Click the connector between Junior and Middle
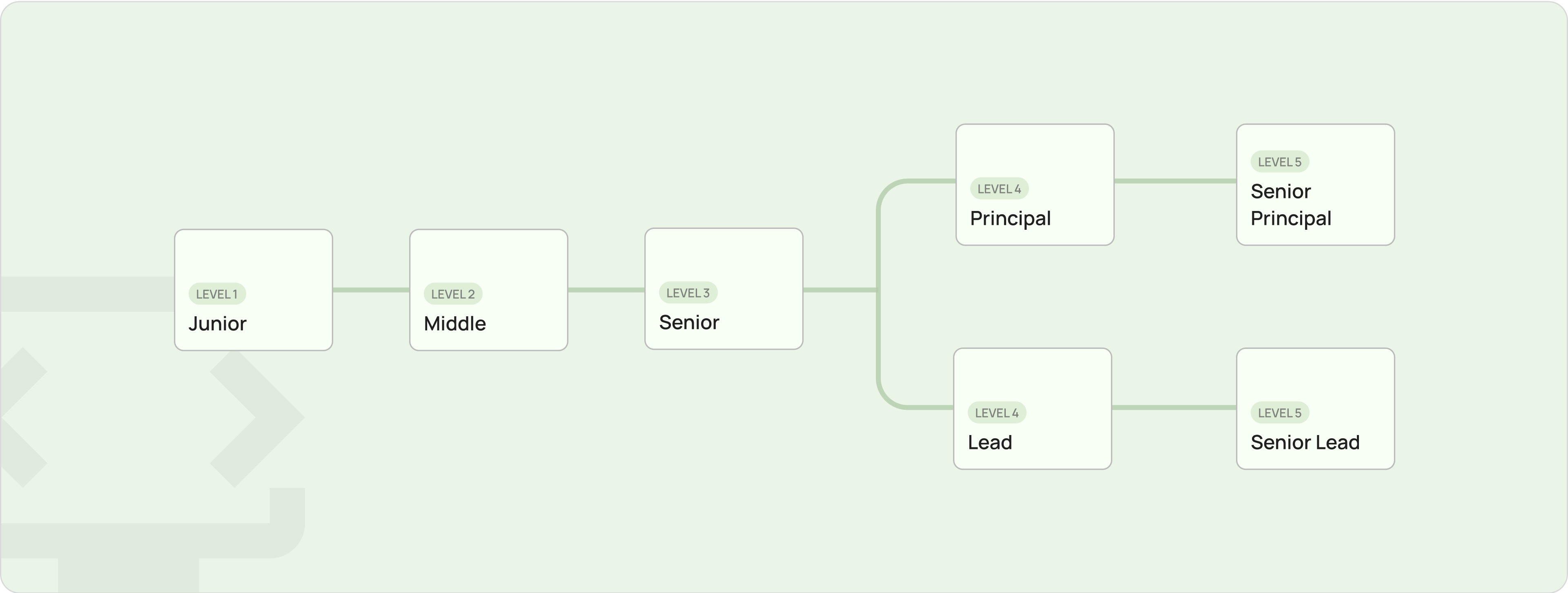Screen dimensions: 1568x593 pyautogui.click(x=371, y=290)
